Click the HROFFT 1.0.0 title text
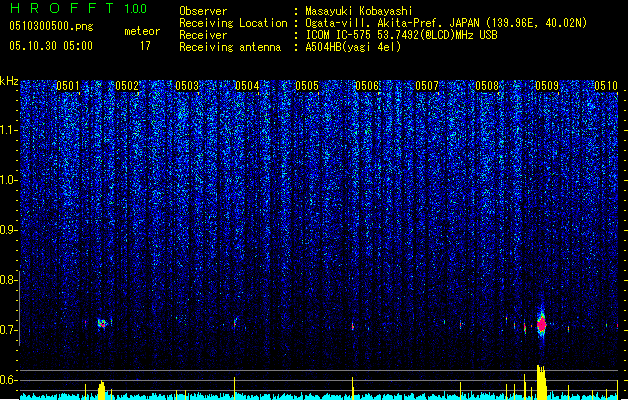Image resolution: width=629 pixels, height=400 pixels. coord(78,8)
